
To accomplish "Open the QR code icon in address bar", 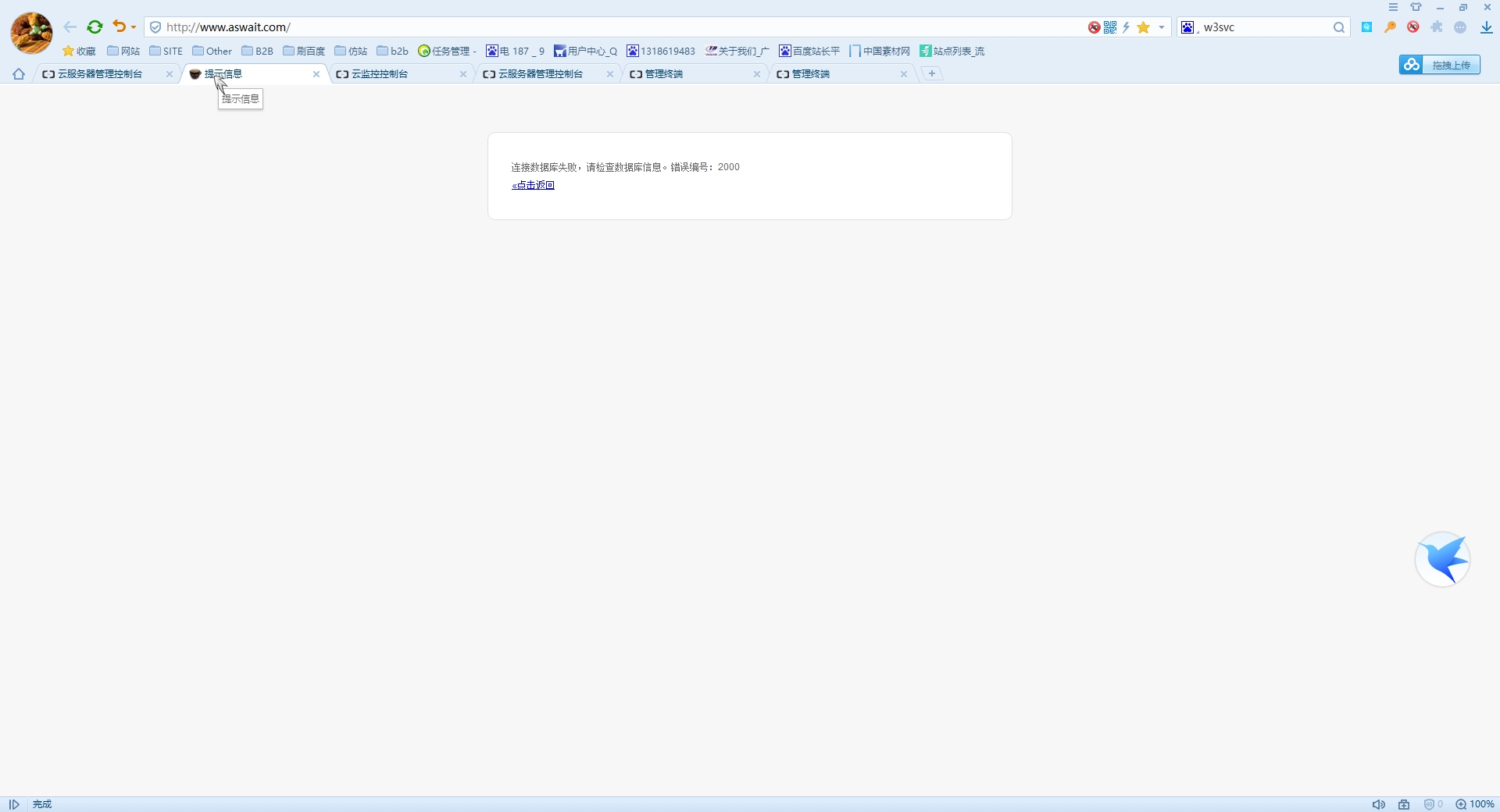I will pyautogui.click(x=1110, y=27).
